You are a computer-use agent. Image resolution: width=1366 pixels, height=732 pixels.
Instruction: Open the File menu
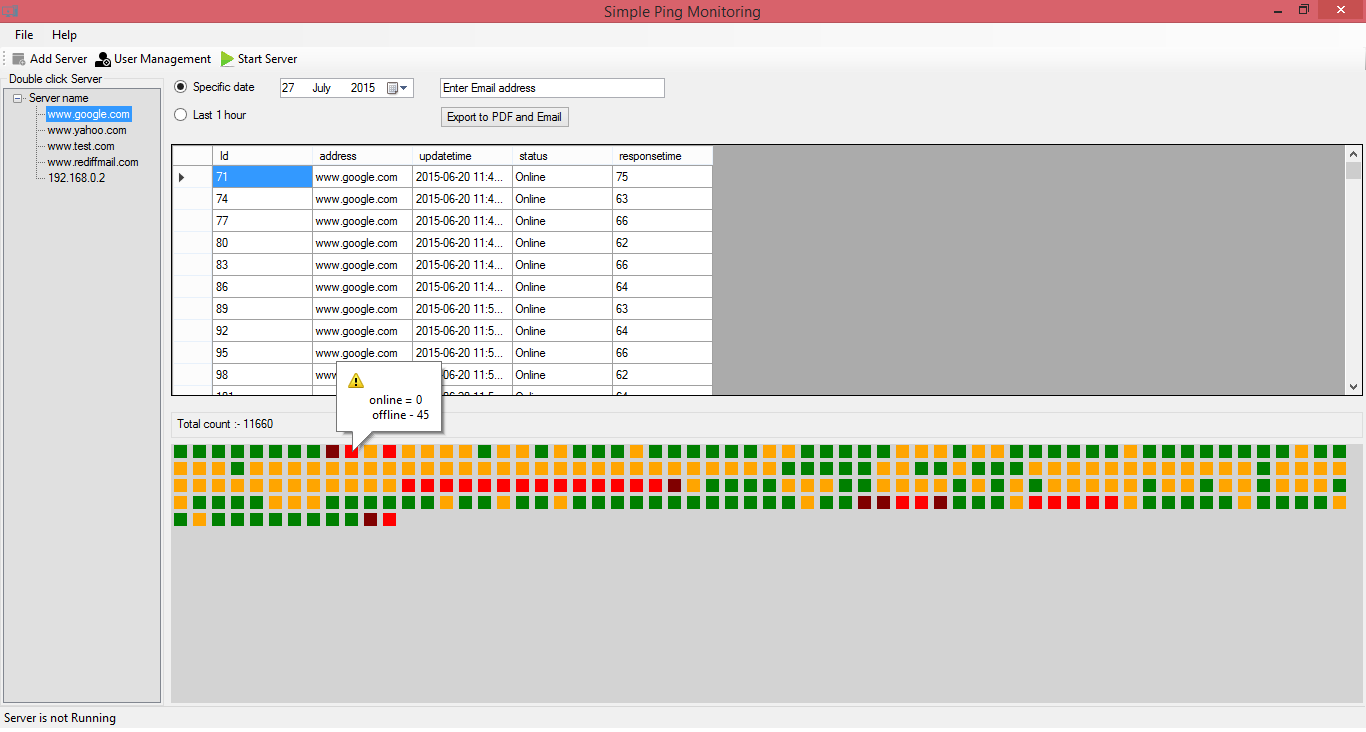(24, 35)
